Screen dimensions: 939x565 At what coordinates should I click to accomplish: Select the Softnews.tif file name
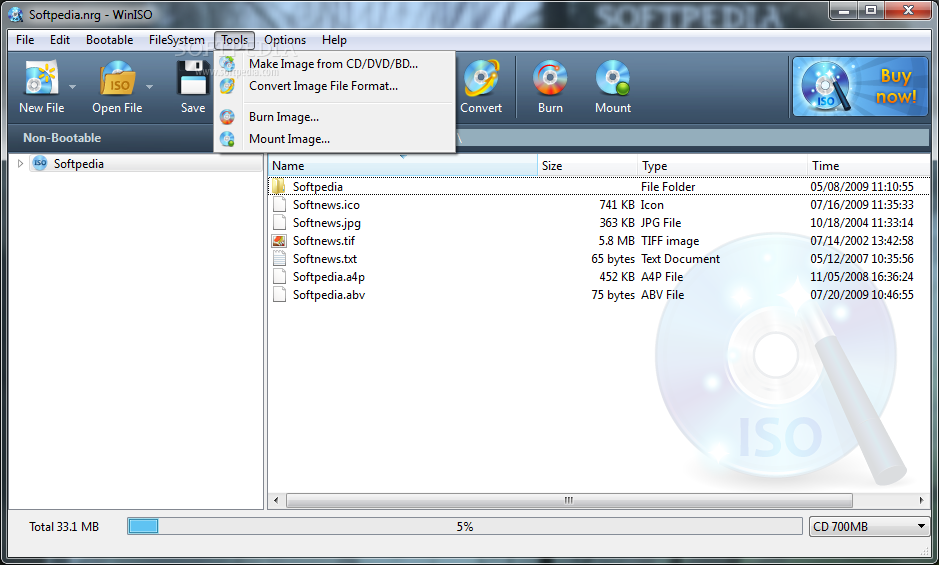pyautogui.click(x=324, y=241)
